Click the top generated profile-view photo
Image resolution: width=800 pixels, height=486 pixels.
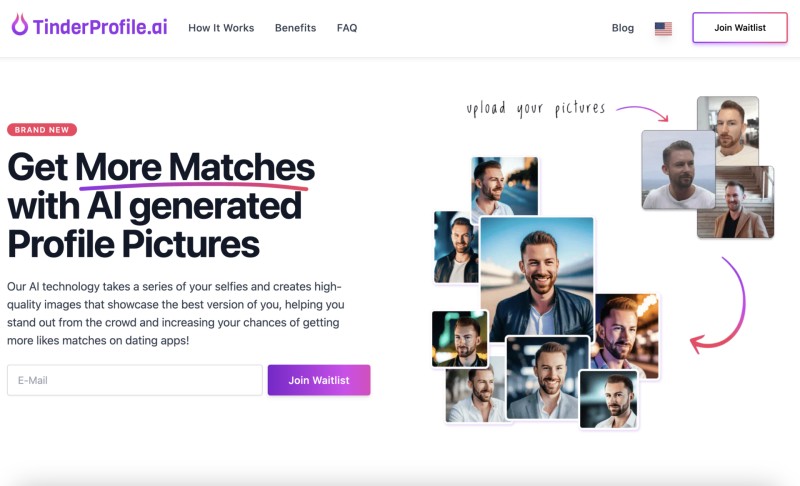(505, 187)
